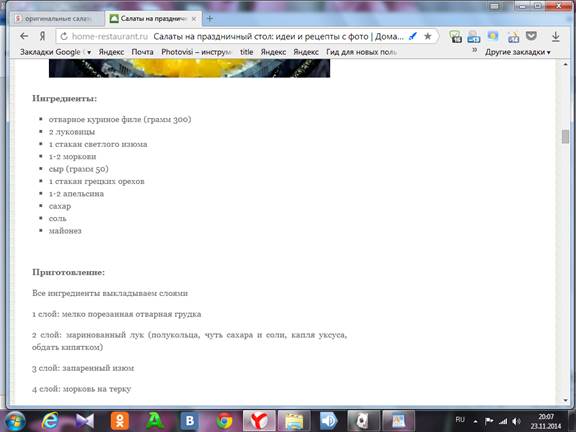Click the 'Приготовление:' heading
Screen dimensions: 576x432
pos(68,272)
